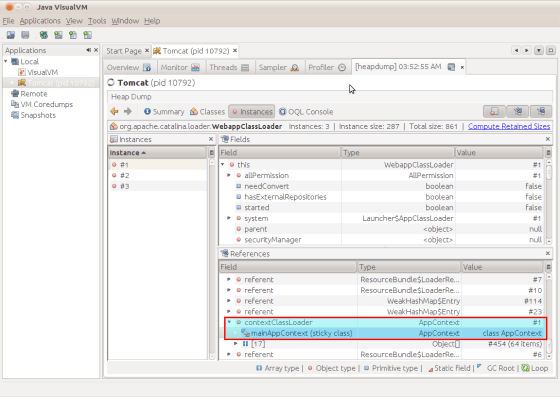560x397 pixels.
Task: Open the File menu
Action: (8, 21)
